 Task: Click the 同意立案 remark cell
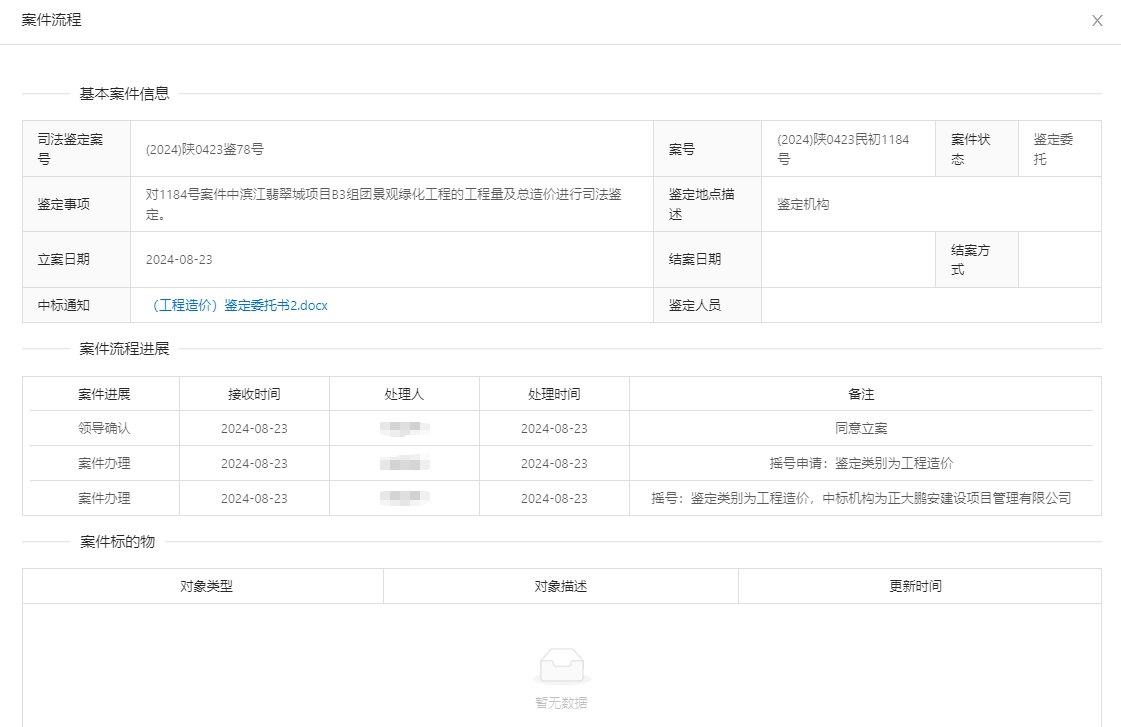(x=861, y=428)
